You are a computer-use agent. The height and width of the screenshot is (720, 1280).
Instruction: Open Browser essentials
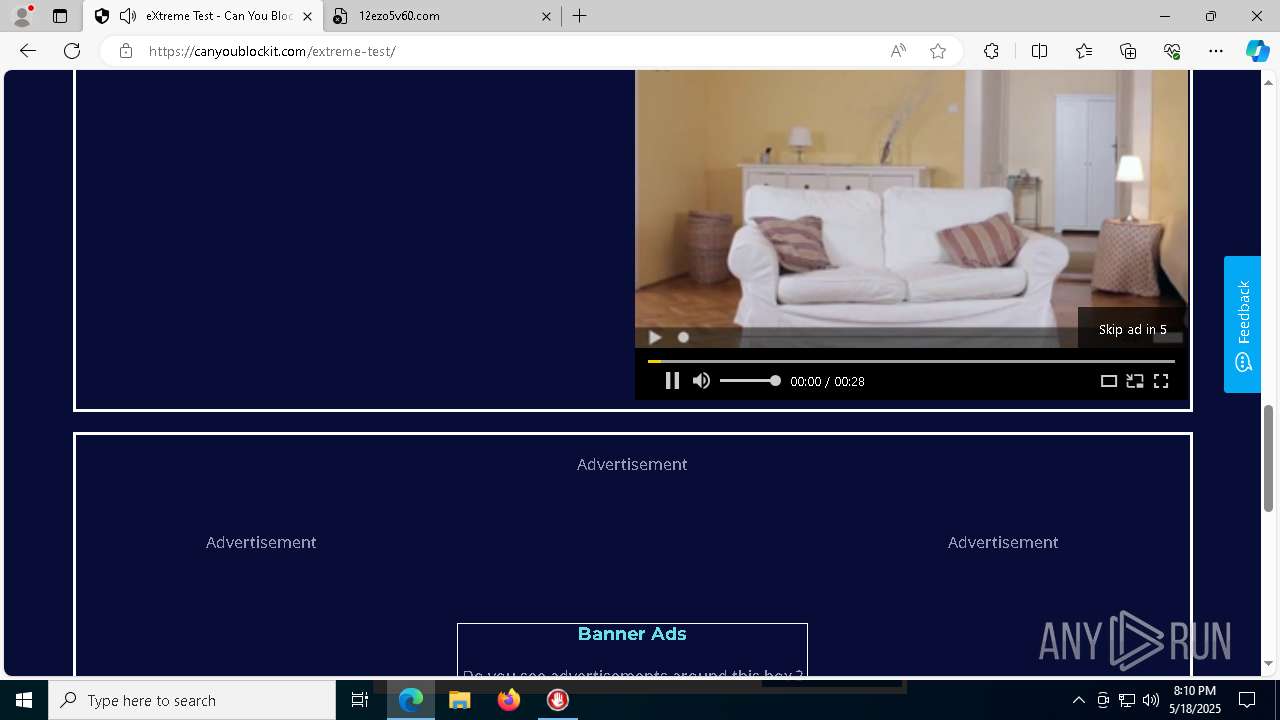point(1172,51)
